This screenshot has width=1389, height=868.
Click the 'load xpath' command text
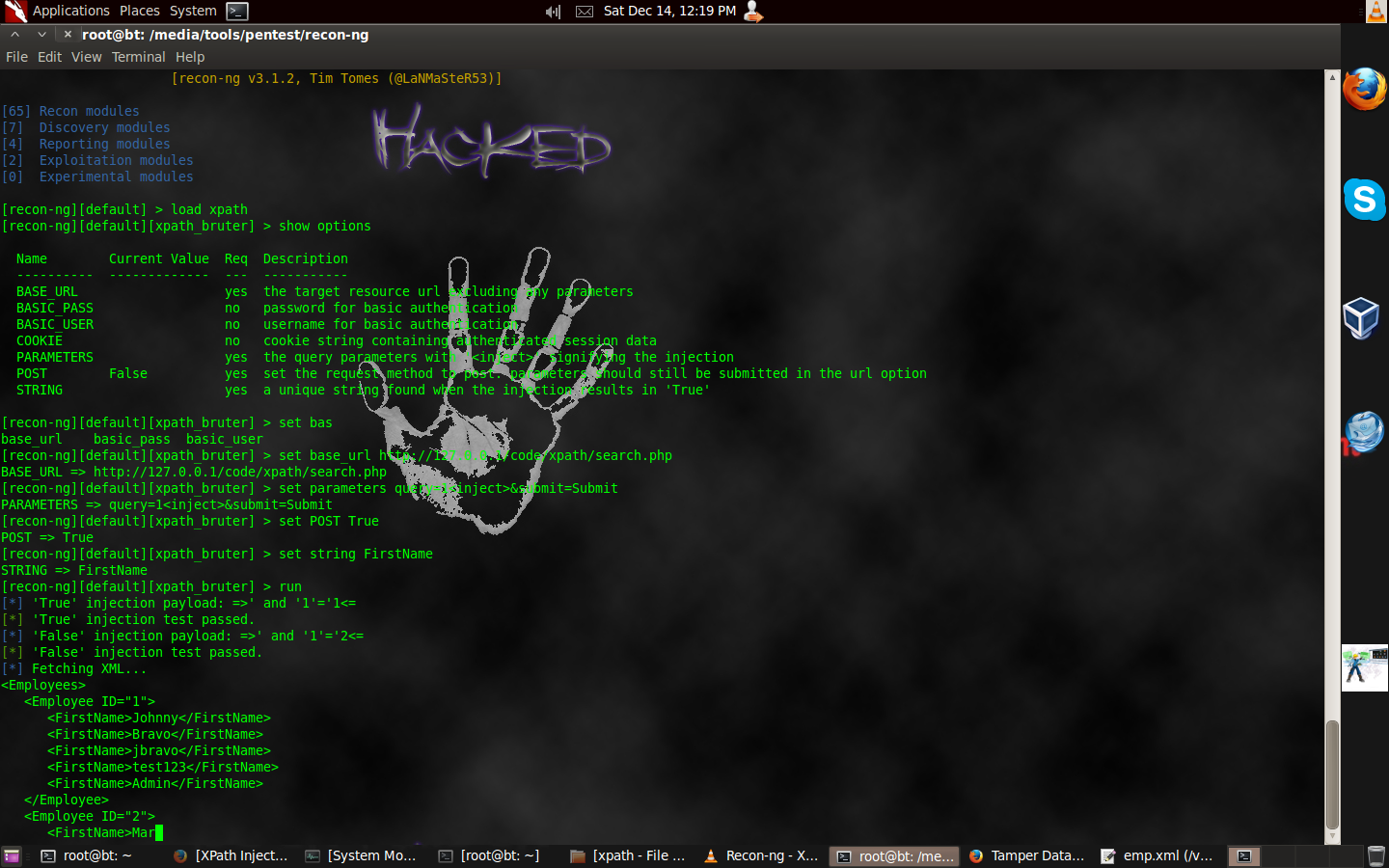point(209,209)
